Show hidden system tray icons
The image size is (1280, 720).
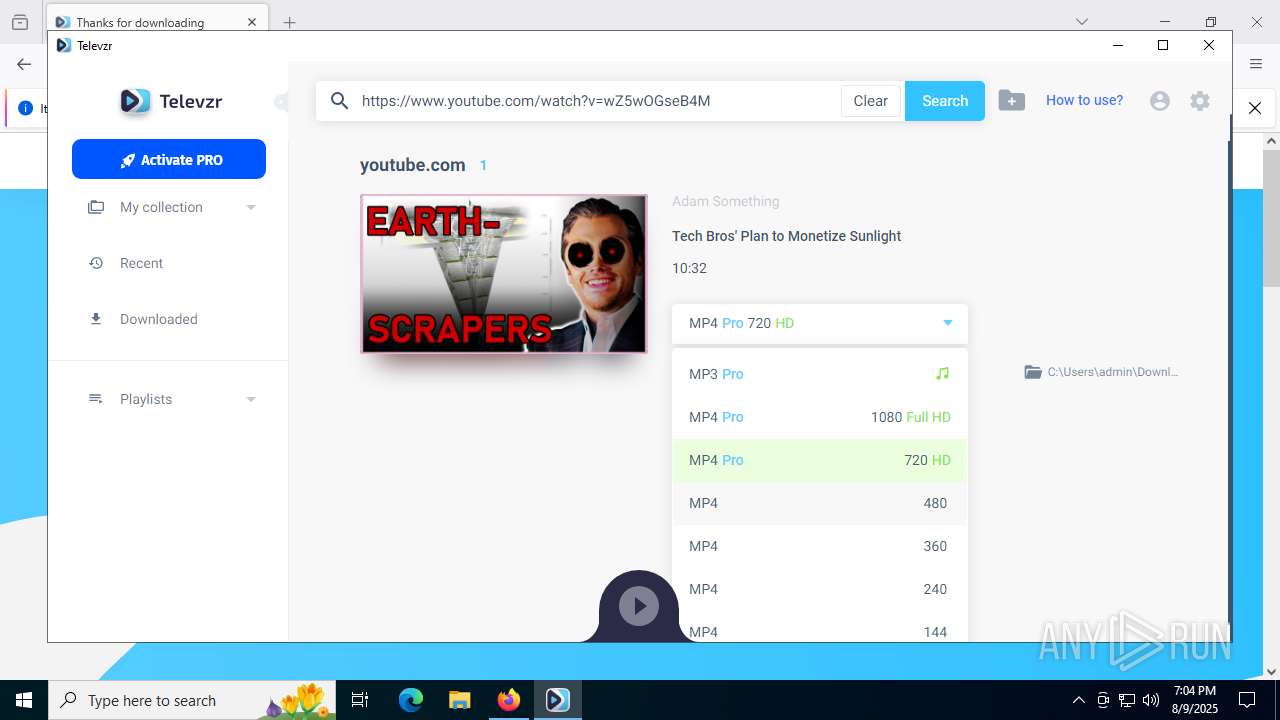1078,700
